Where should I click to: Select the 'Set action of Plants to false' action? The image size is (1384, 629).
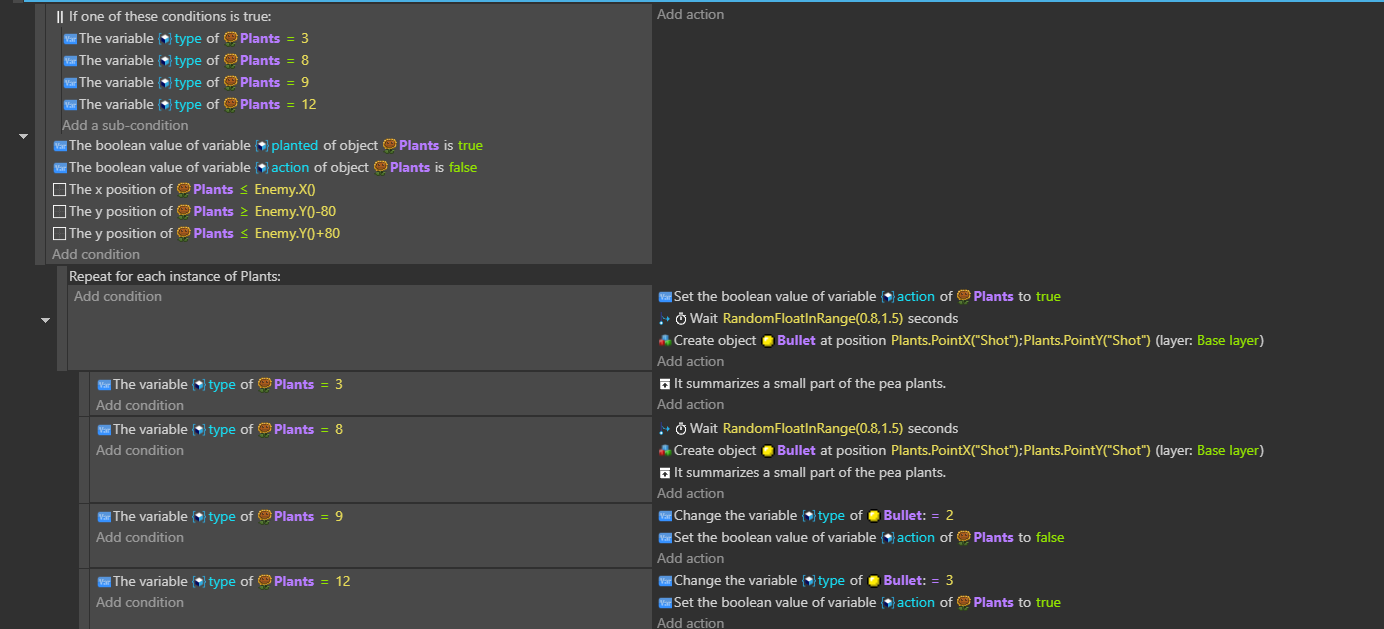[x=861, y=538]
